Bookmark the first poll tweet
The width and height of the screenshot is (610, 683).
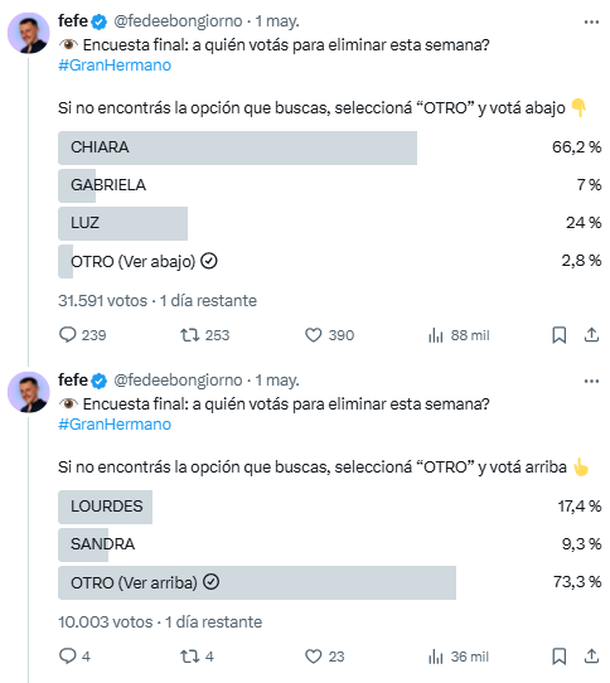point(559,335)
